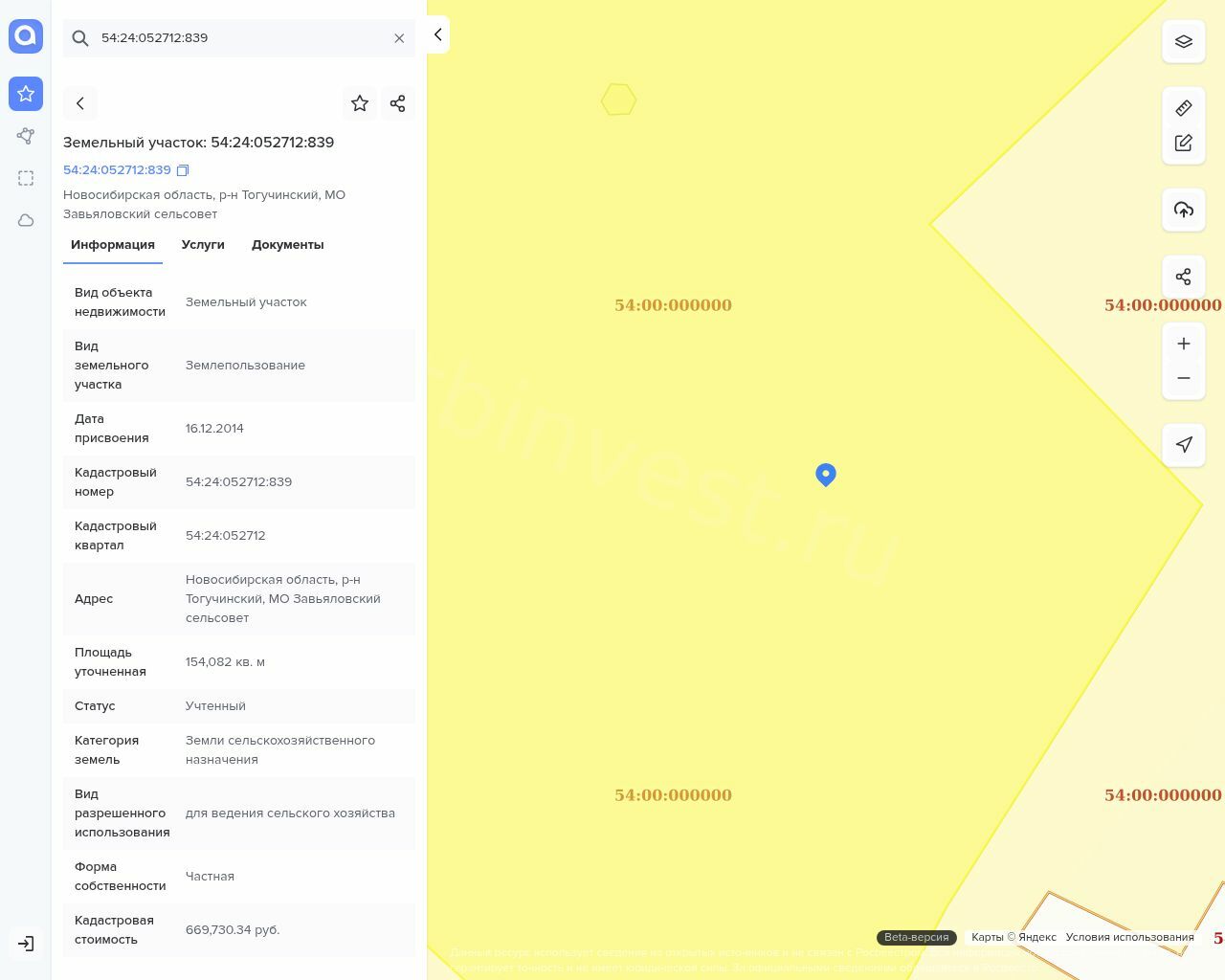Viewport: 1225px width, 980px height.
Task: Locate my position on map
Action: tap(1183, 445)
